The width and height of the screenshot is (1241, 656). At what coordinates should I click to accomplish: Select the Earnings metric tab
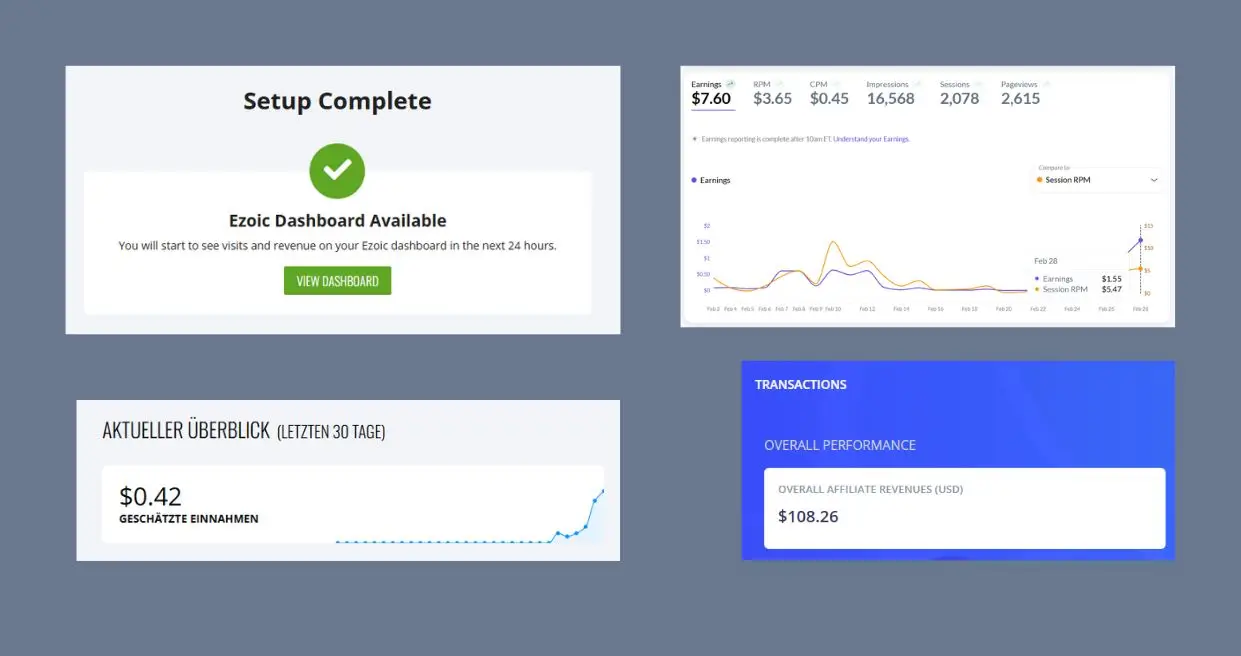tap(711, 94)
